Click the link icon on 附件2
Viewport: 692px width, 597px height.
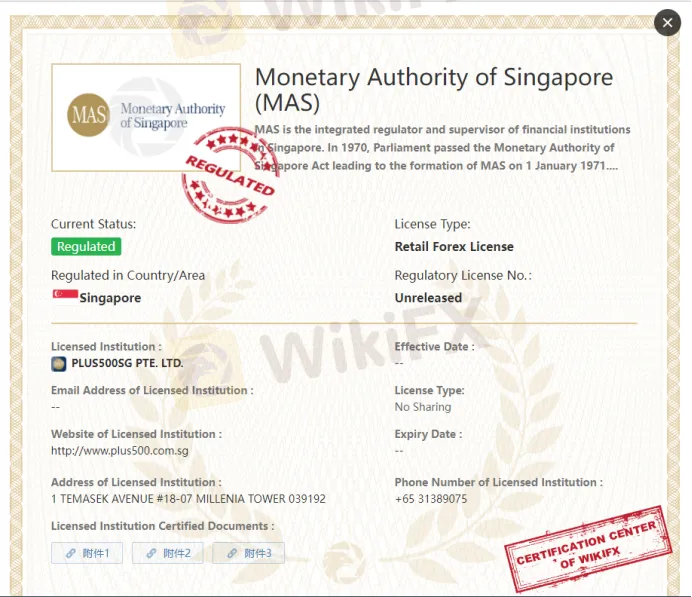(151, 553)
